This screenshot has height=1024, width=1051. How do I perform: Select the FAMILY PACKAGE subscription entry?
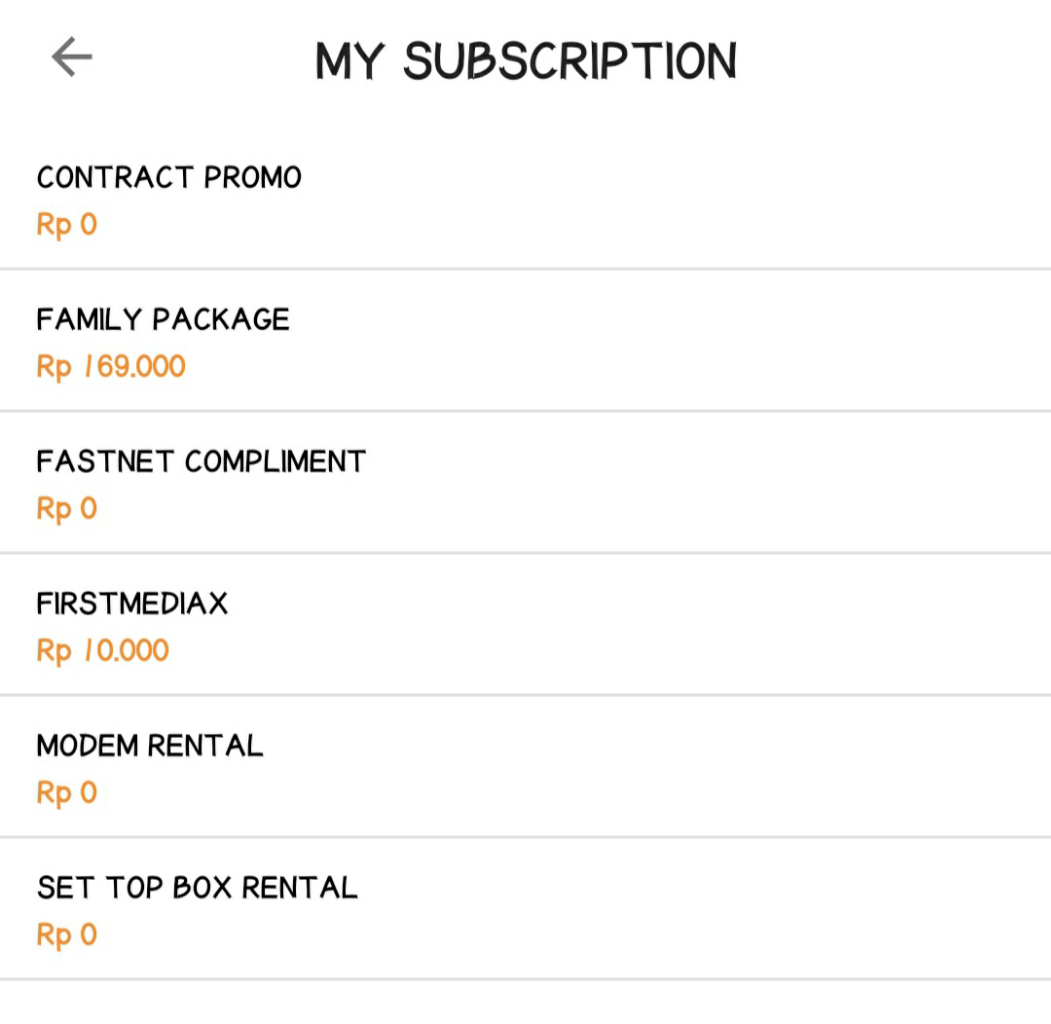click(163, 320)
